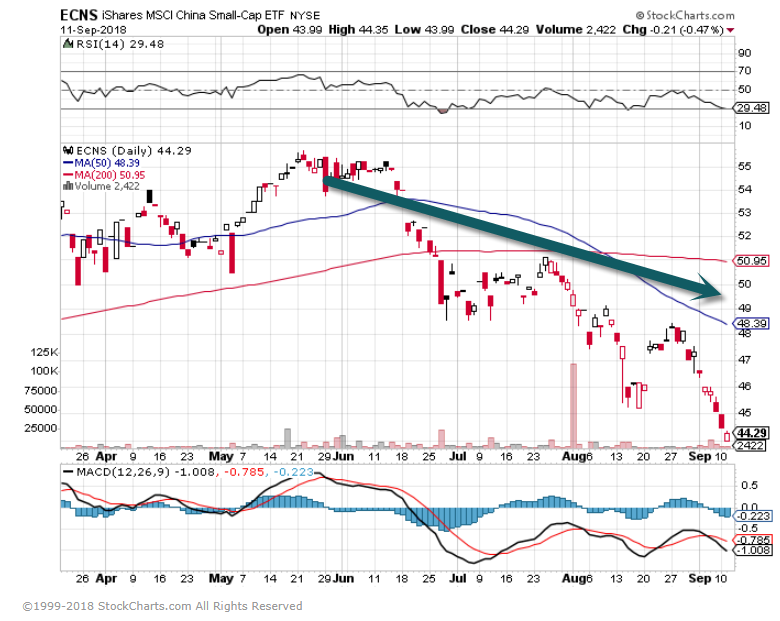780x621 pixels.
Task: Click the ECNS ticker symbol in title
Action: [x=79, y=15]
